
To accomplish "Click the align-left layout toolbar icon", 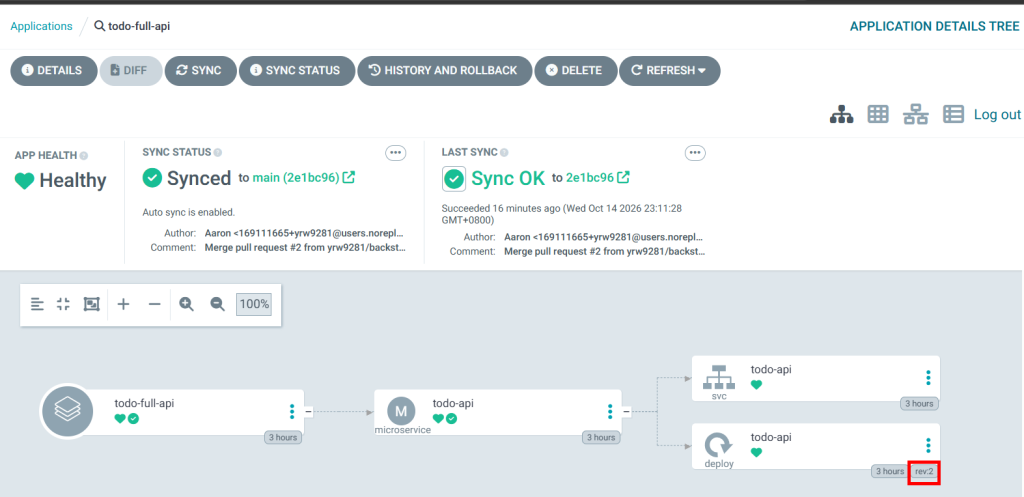I will click(37, 304).
